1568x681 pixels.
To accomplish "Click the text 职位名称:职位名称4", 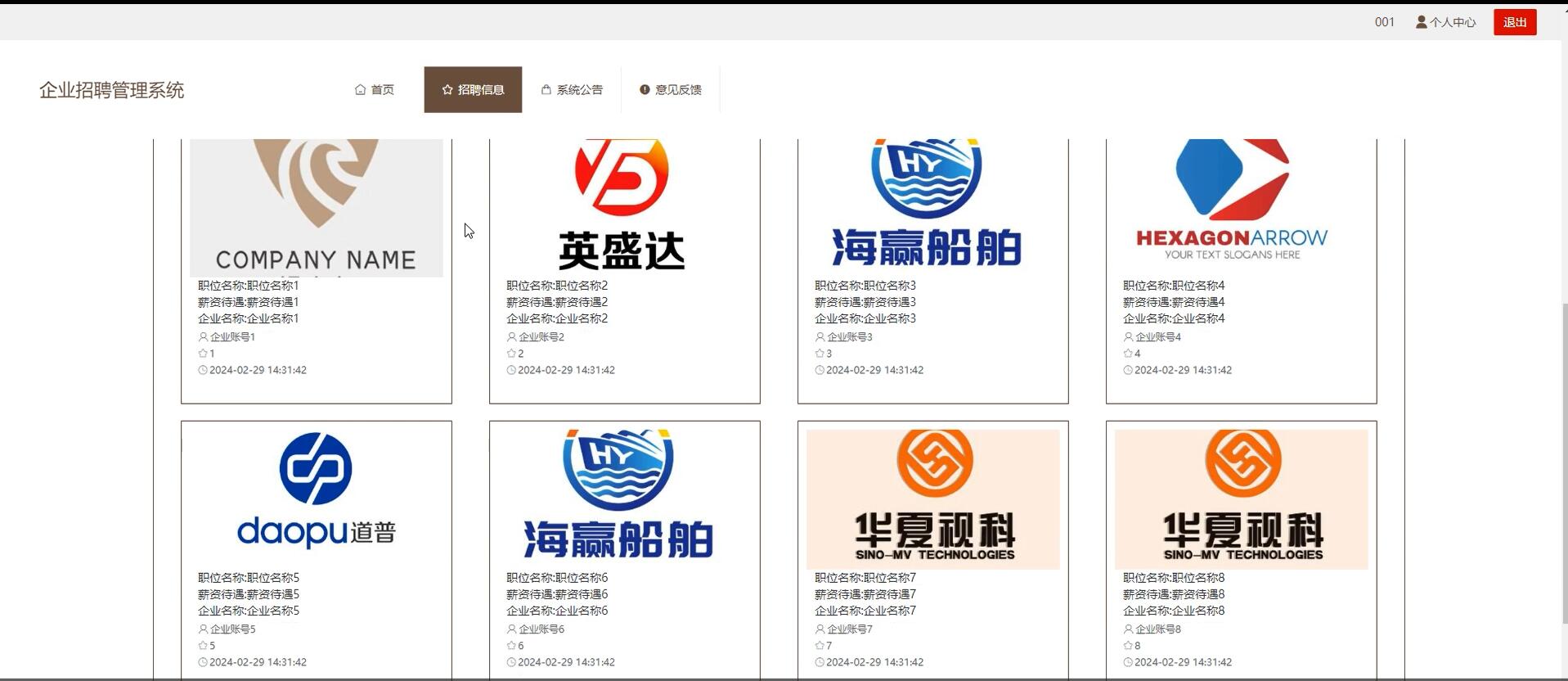I will click(1174, 286).
